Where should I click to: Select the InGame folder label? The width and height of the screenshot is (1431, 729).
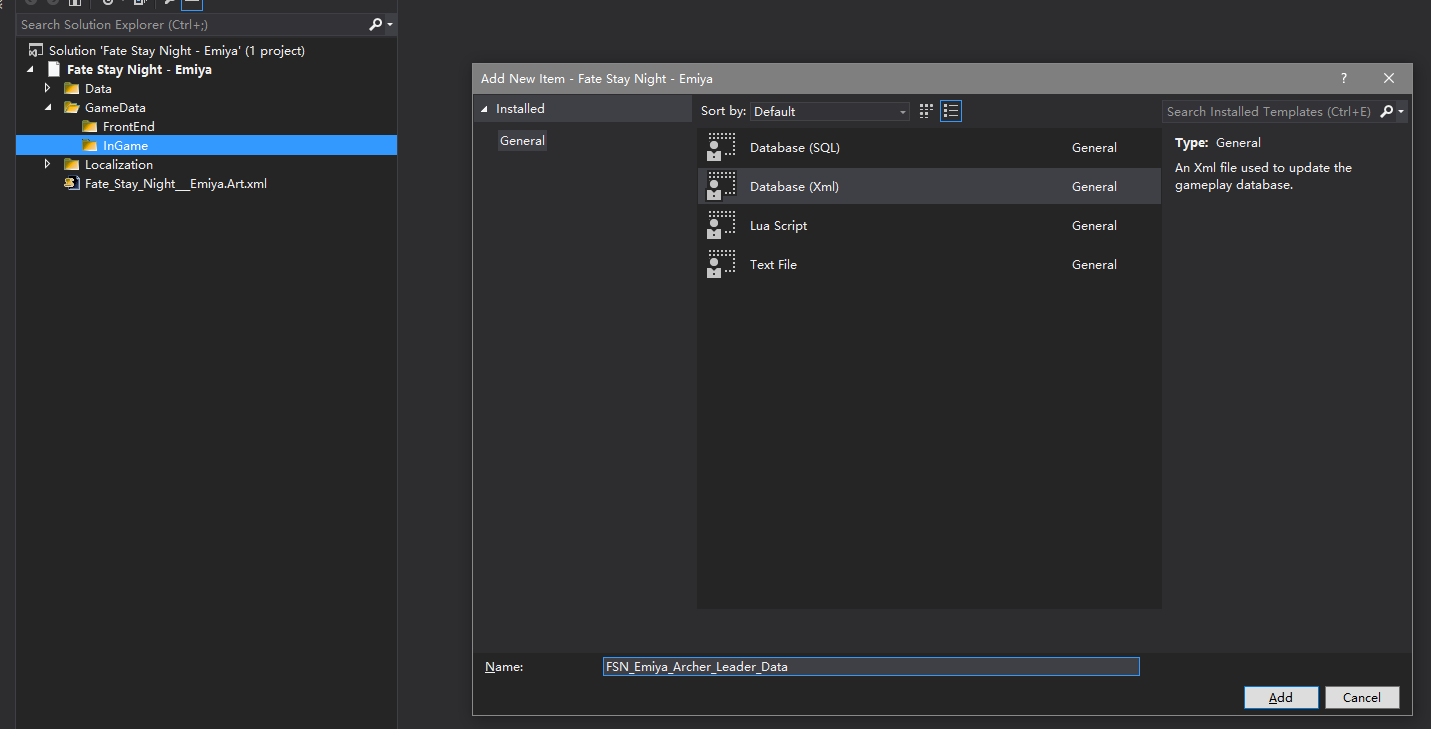click(x=125, y=146)
